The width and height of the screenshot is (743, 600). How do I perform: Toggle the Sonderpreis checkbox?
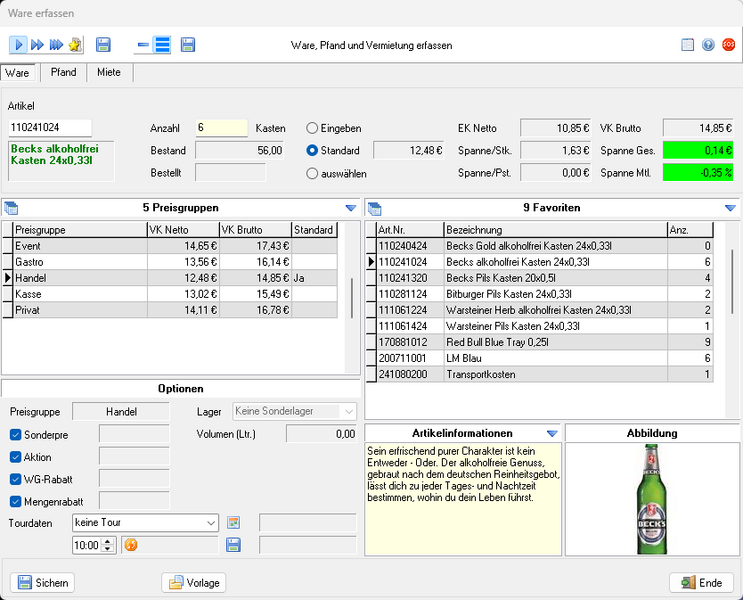point(16,435)
